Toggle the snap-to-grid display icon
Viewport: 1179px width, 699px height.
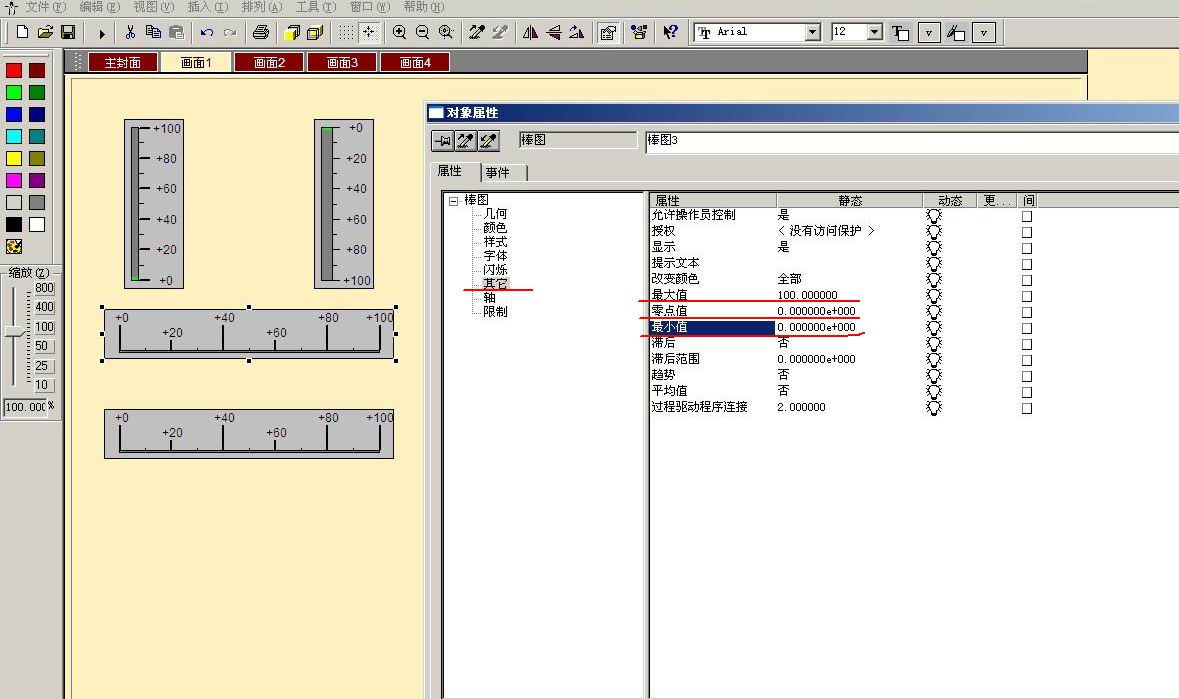coord(345,32)
